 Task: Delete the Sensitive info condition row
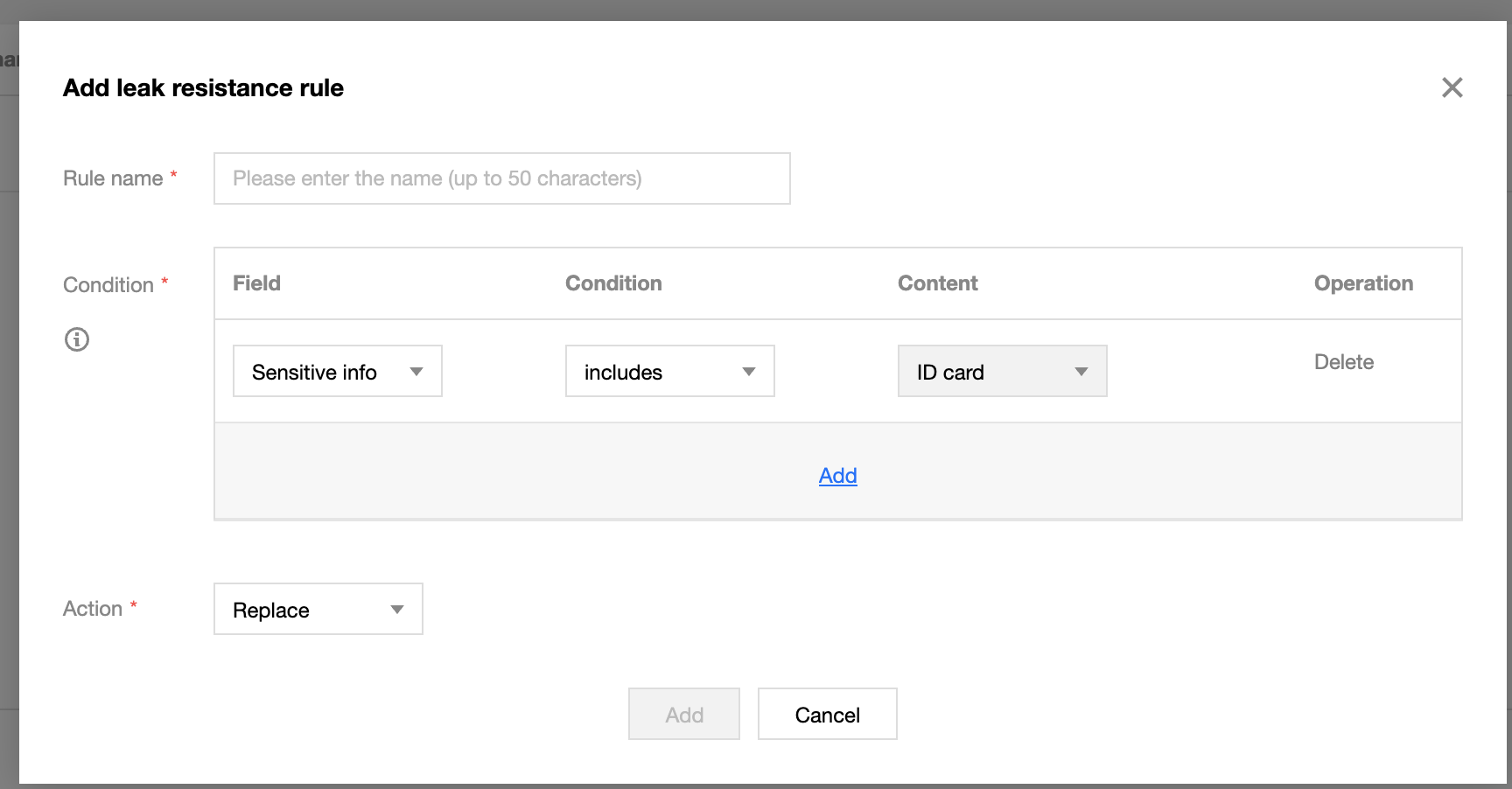[1344, 362]
